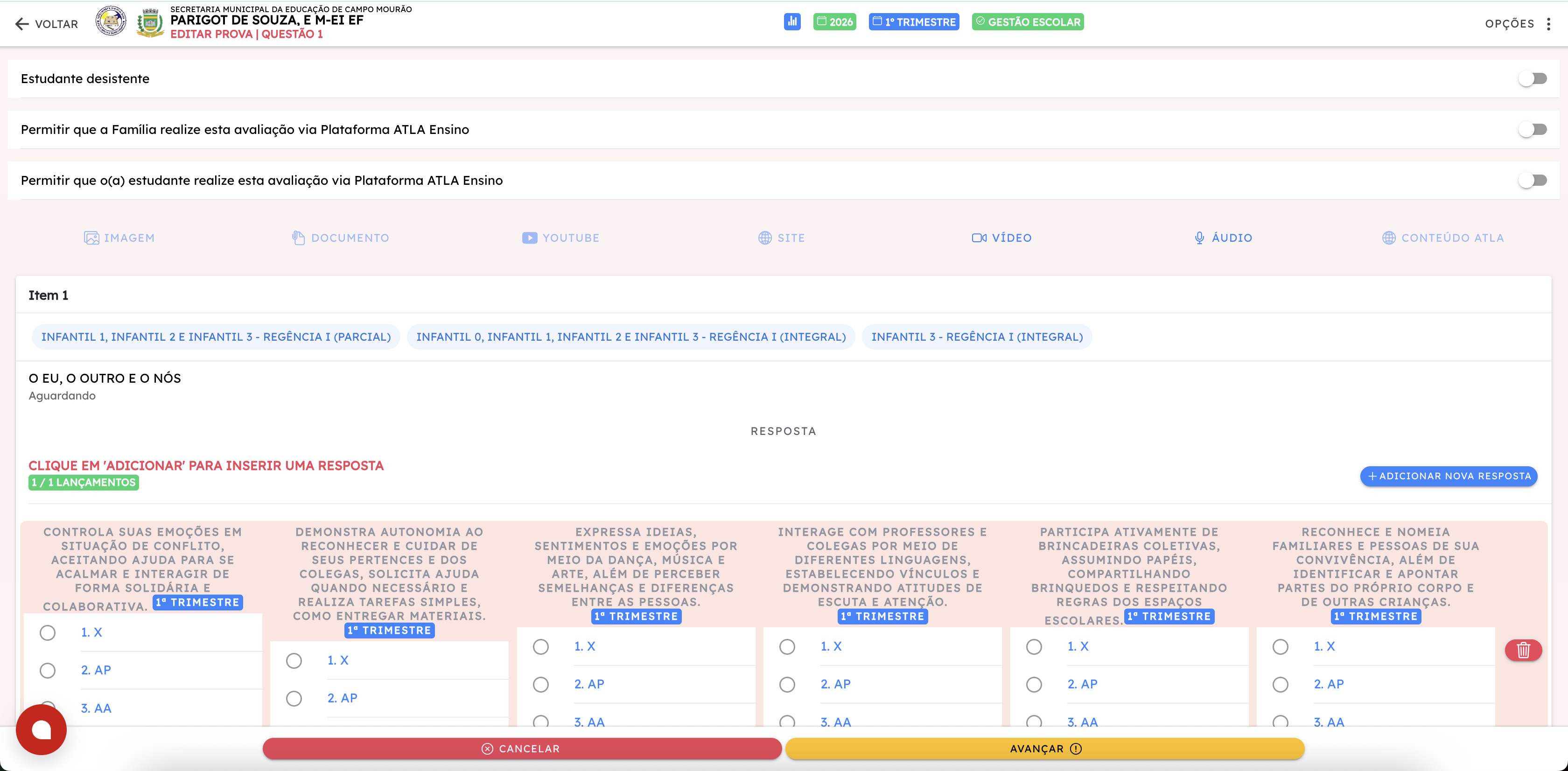Click the 1º Trimestre tag under Reconhece e nomeia
The width and height of the screenshot is (1568, 771).
click(x=1376, y=617)
